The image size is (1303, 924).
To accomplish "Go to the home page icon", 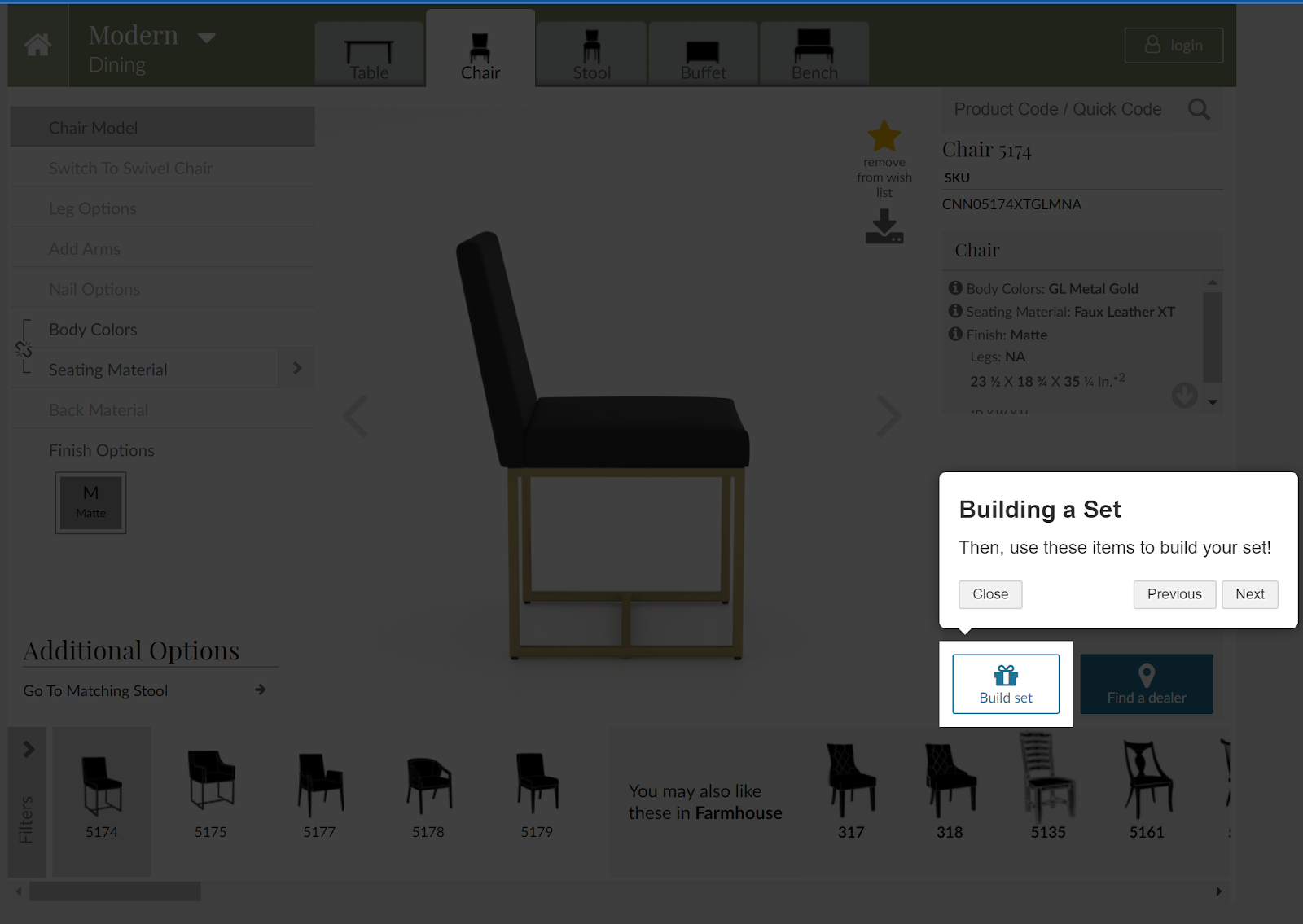I will (37, 45).
